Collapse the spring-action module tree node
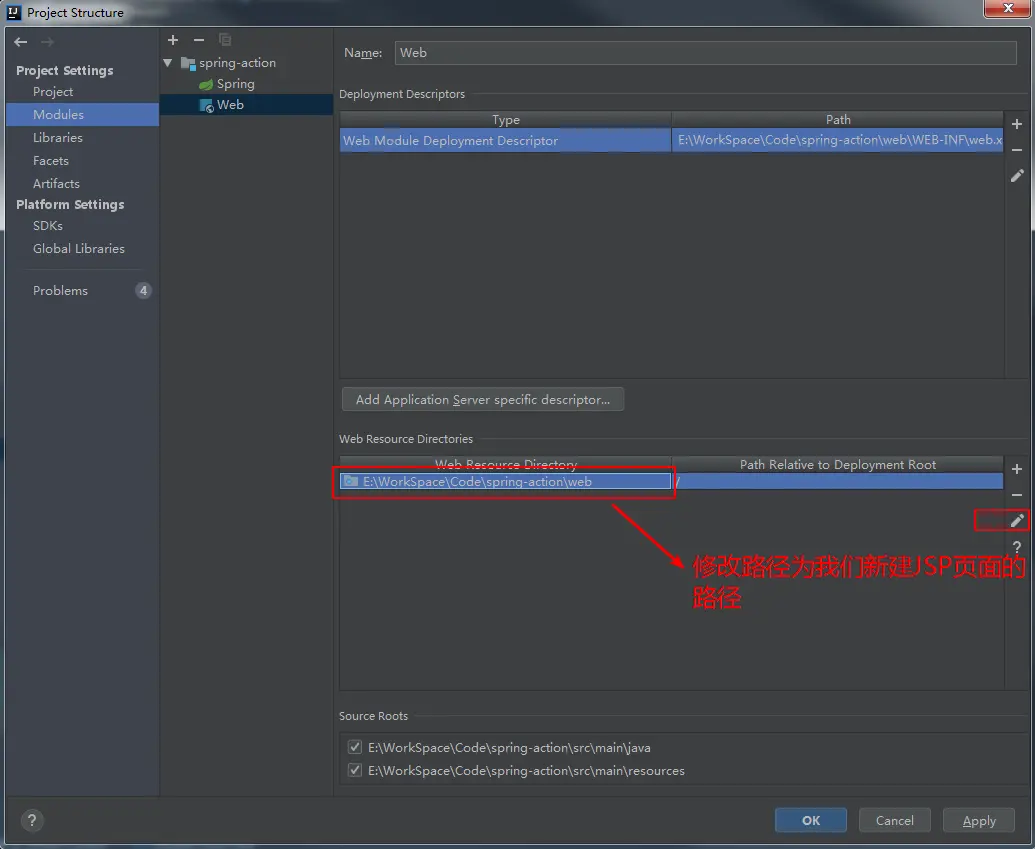This screenshot has width=1035, height=849. coord(168,63)
